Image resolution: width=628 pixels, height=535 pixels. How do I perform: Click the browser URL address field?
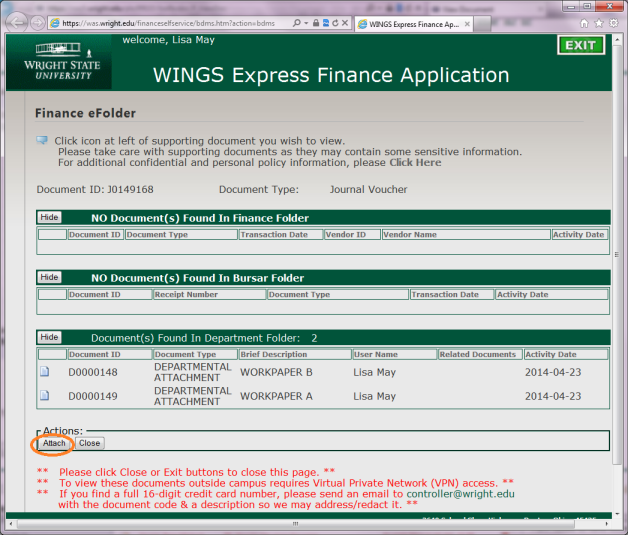pos(168,23)
